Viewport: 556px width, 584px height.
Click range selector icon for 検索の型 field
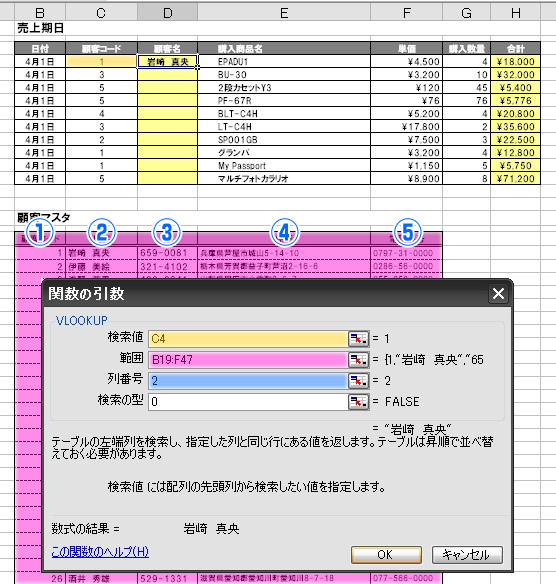coord(358,402)
